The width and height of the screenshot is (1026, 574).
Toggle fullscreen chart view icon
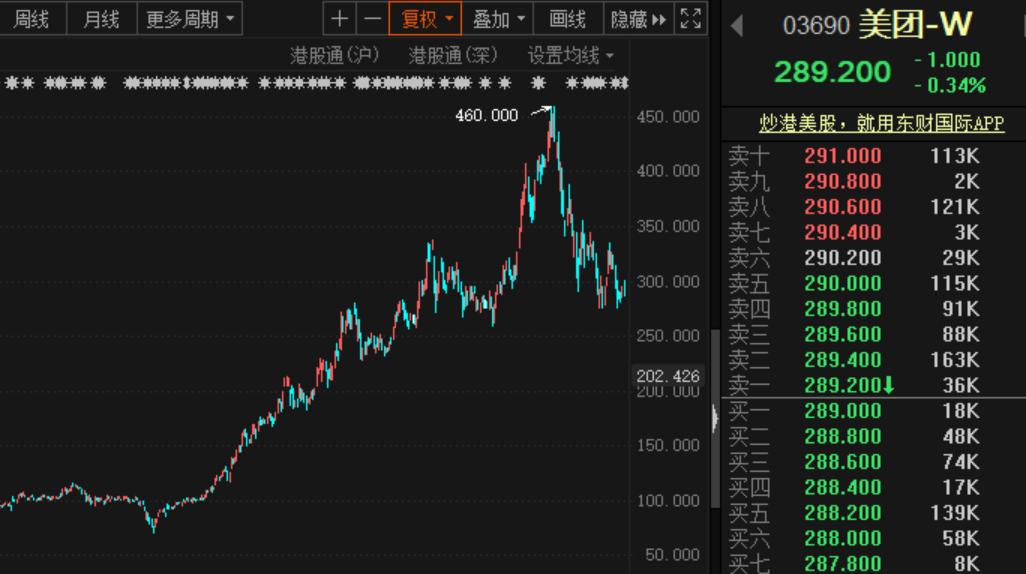coord(690,18)
